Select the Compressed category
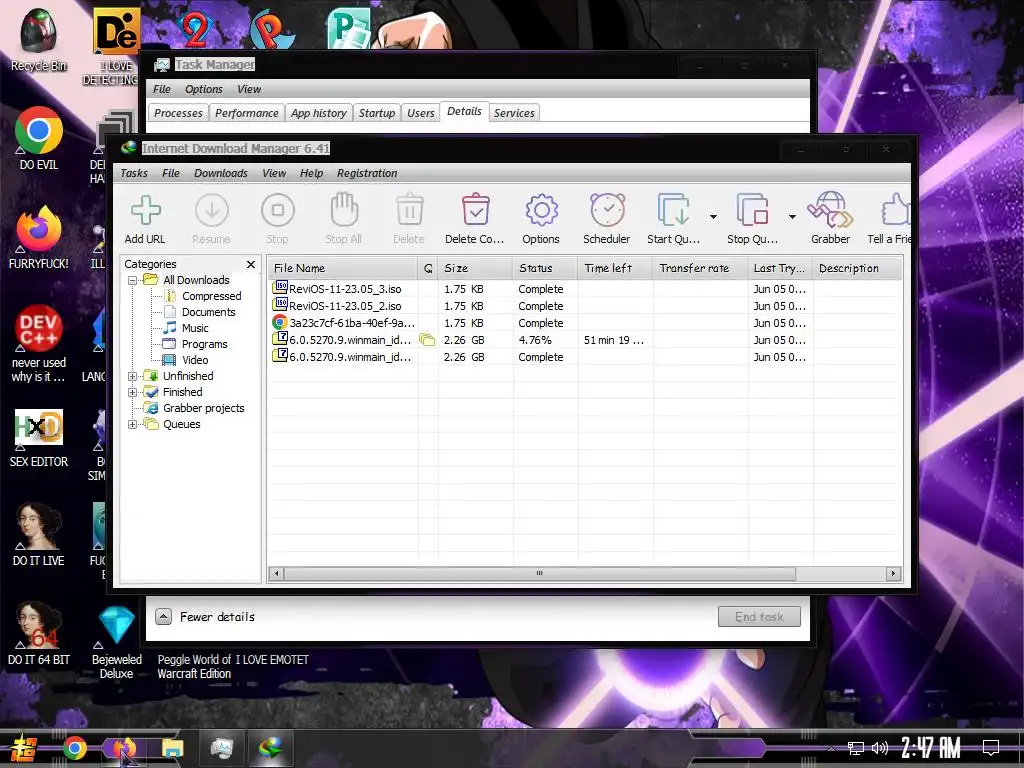This screenshot has height=768, width=1024. pos(211,296)
